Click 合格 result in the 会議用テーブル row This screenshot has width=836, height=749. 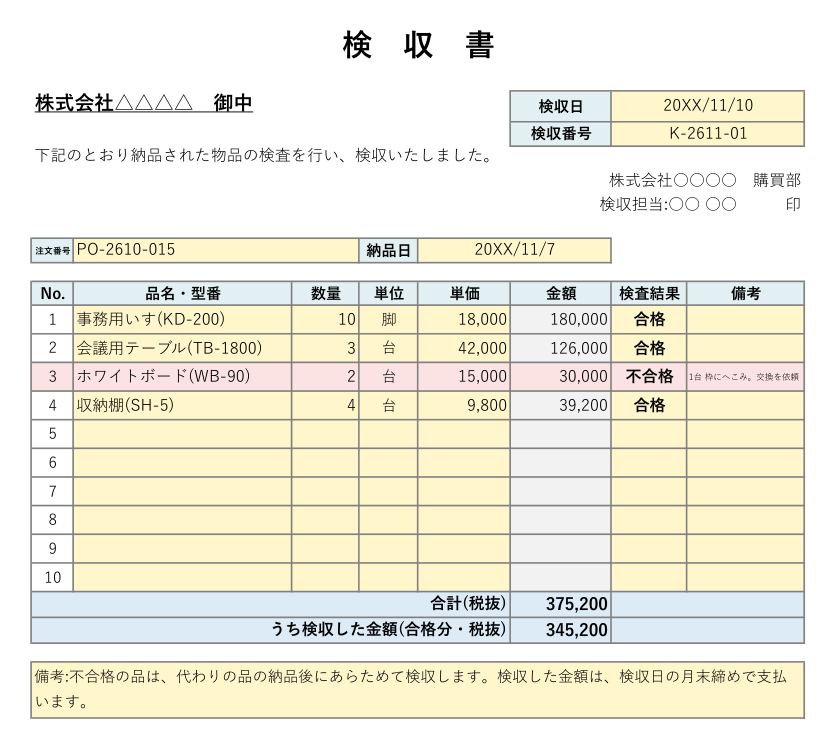point(649,348)
